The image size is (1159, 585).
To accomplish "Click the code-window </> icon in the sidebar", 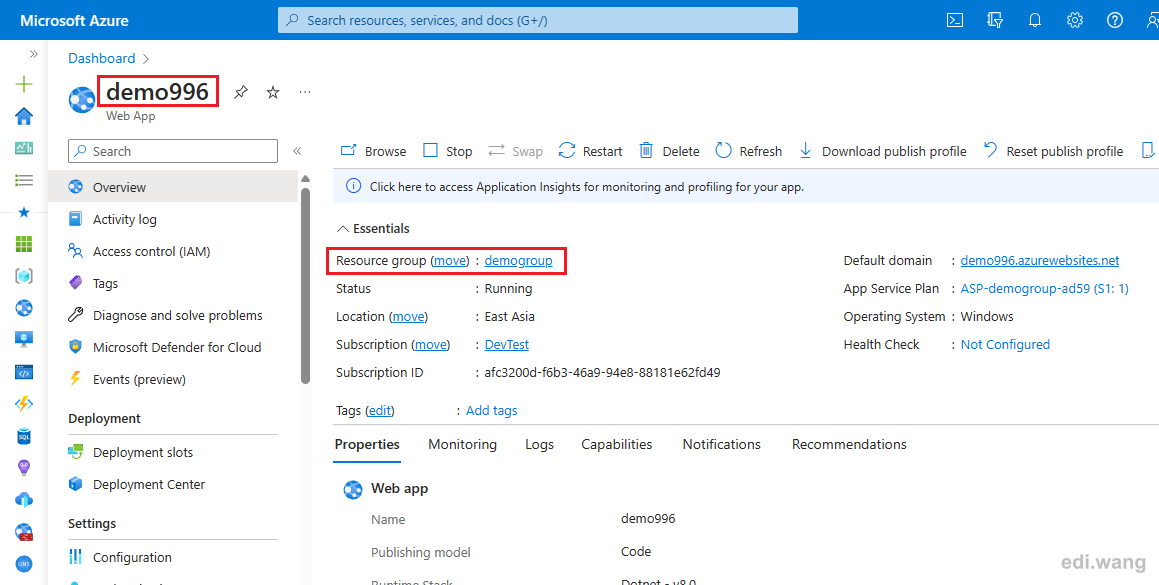I will point(24,372).
